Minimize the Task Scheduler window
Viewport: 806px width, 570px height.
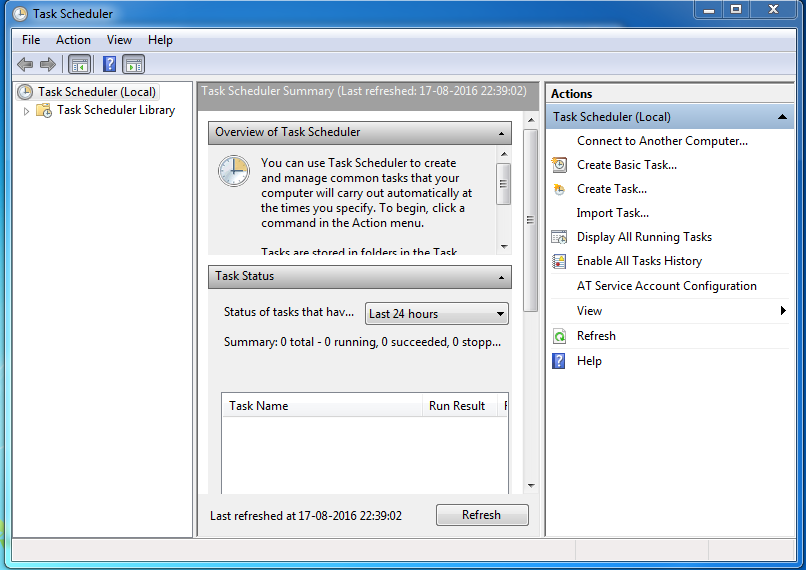pos(709,9)
